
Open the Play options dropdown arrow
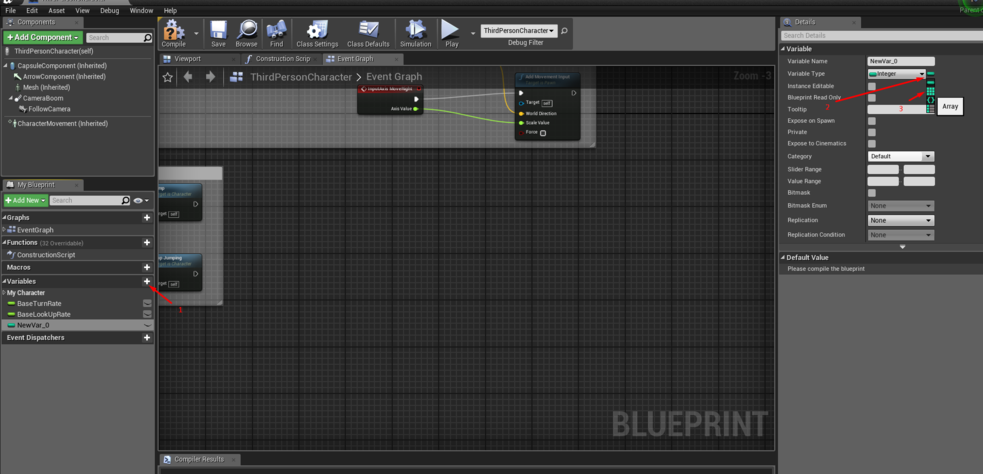[x=473, y=33]
